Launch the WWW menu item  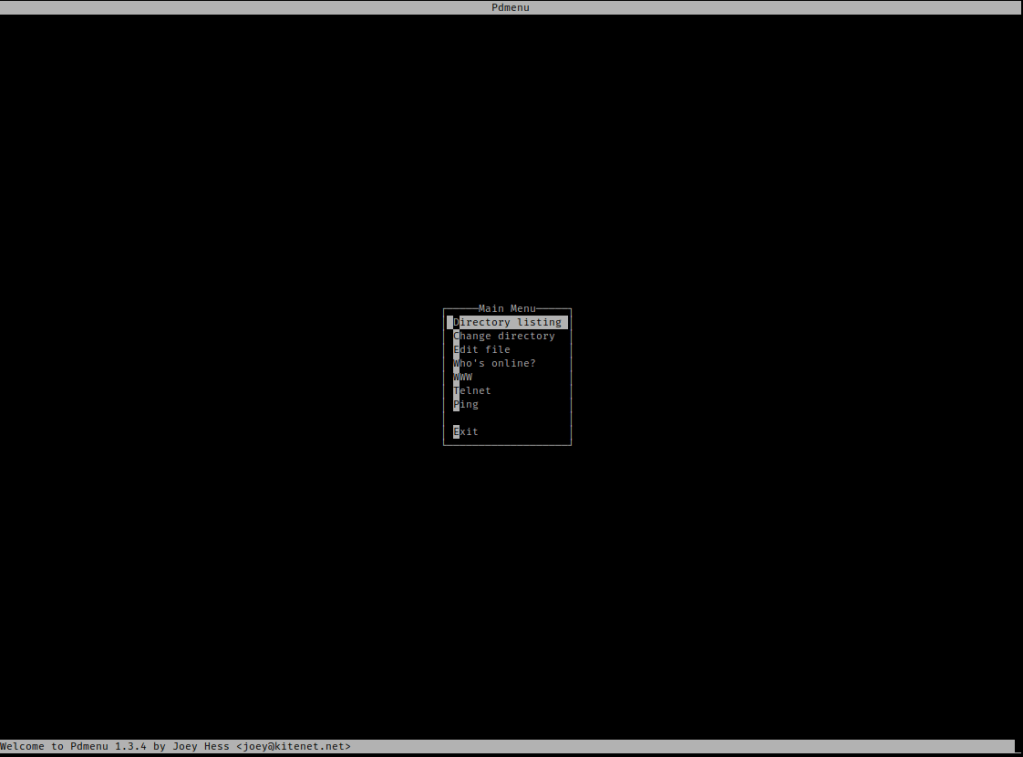pos(463,377)
